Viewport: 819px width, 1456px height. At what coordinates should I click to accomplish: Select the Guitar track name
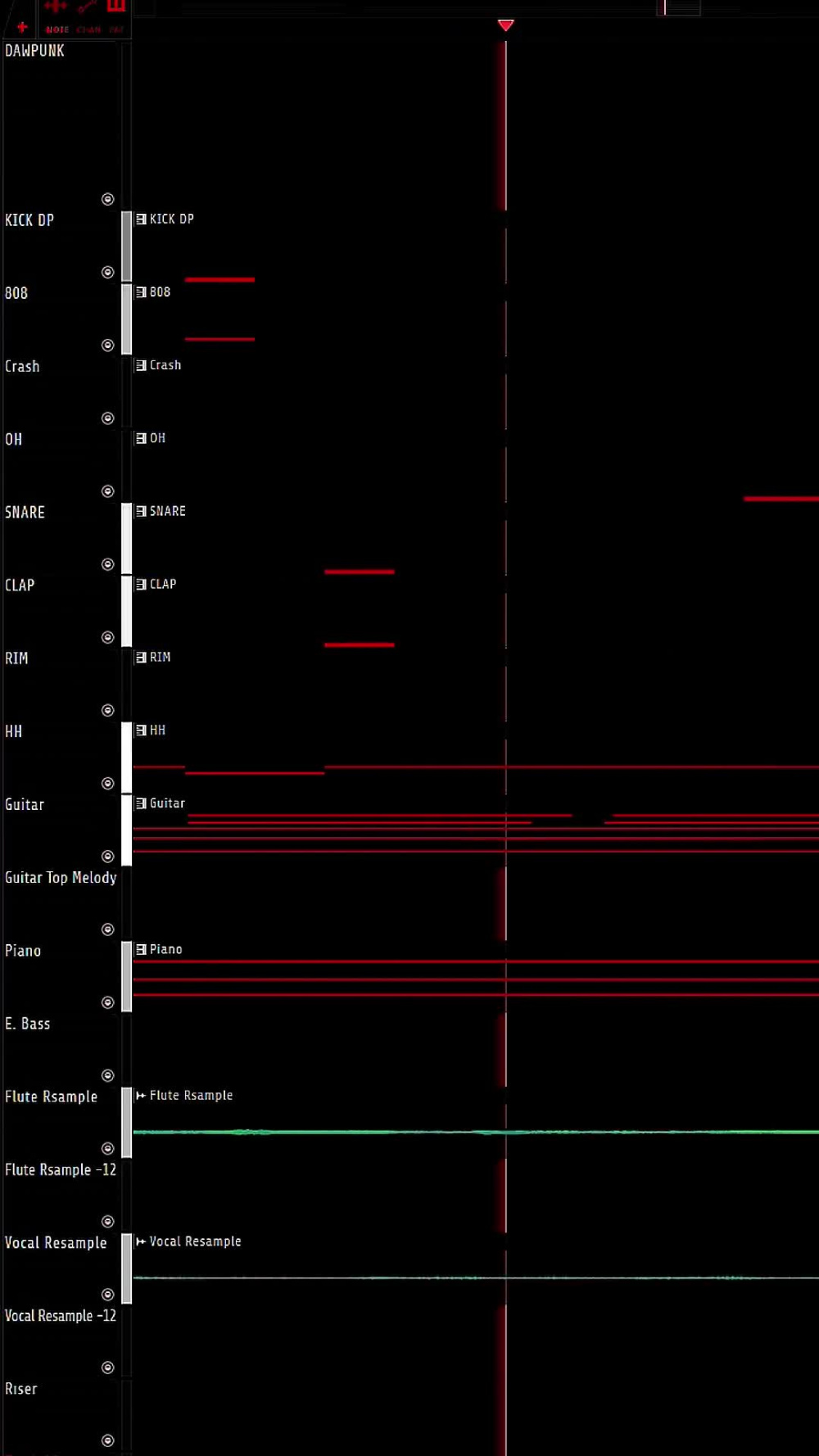point(25,804)
